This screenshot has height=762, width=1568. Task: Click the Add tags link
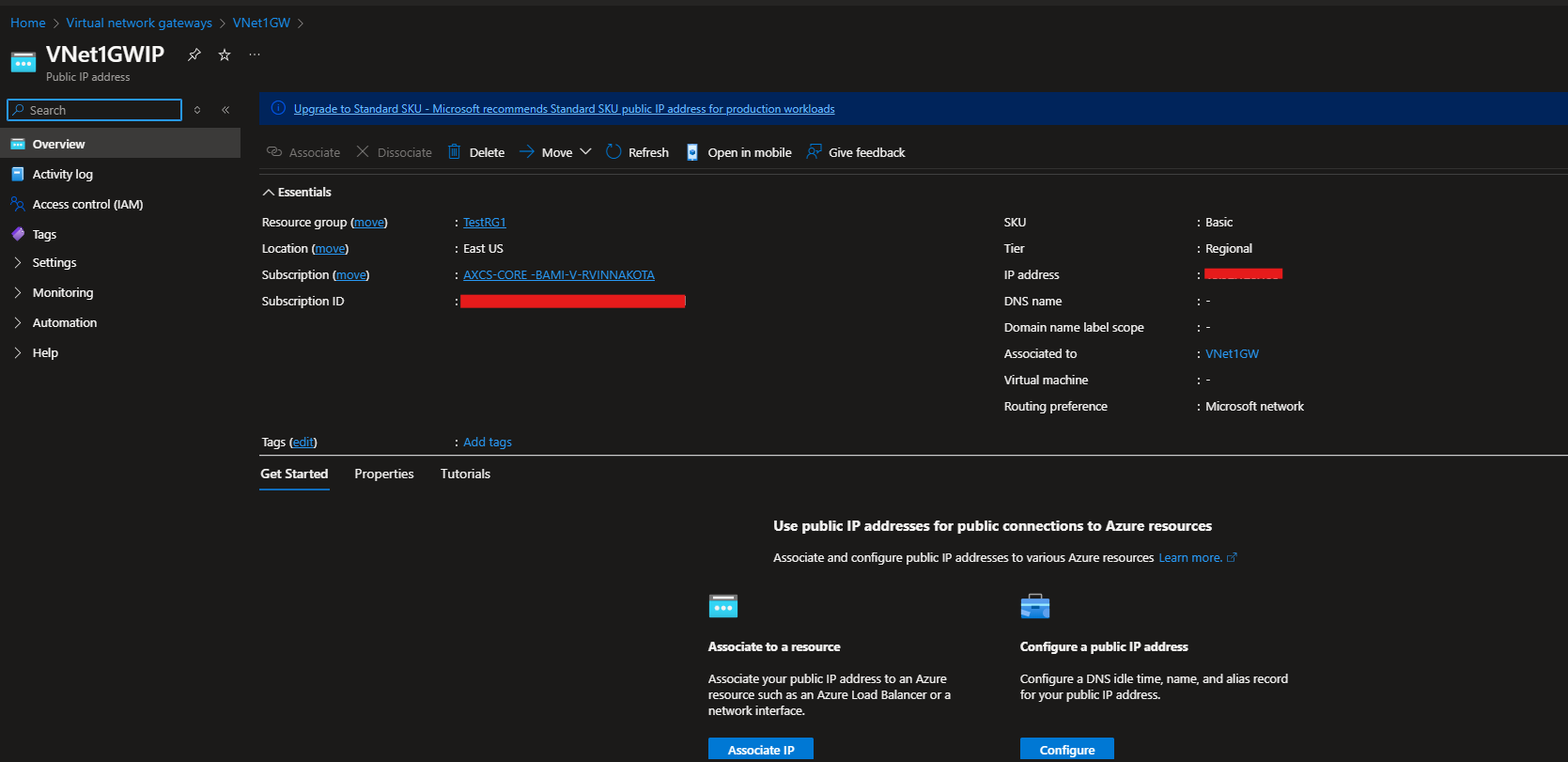[x=488, y=443]
